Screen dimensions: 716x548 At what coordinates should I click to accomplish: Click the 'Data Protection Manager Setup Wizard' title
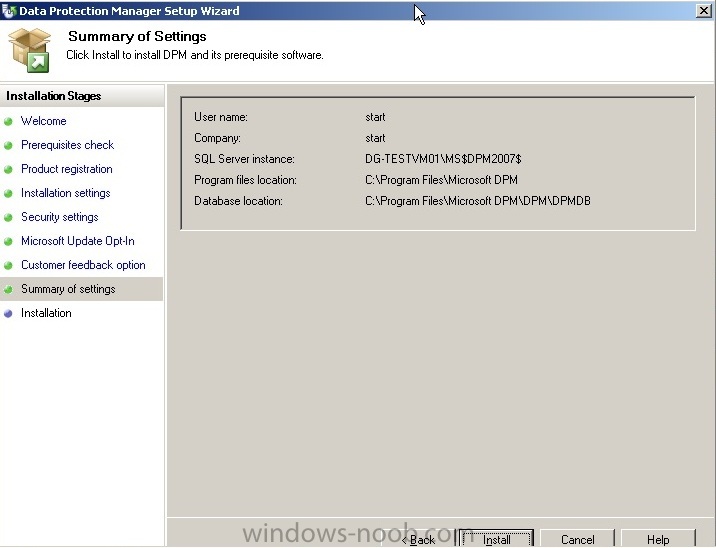click(129, 11)
